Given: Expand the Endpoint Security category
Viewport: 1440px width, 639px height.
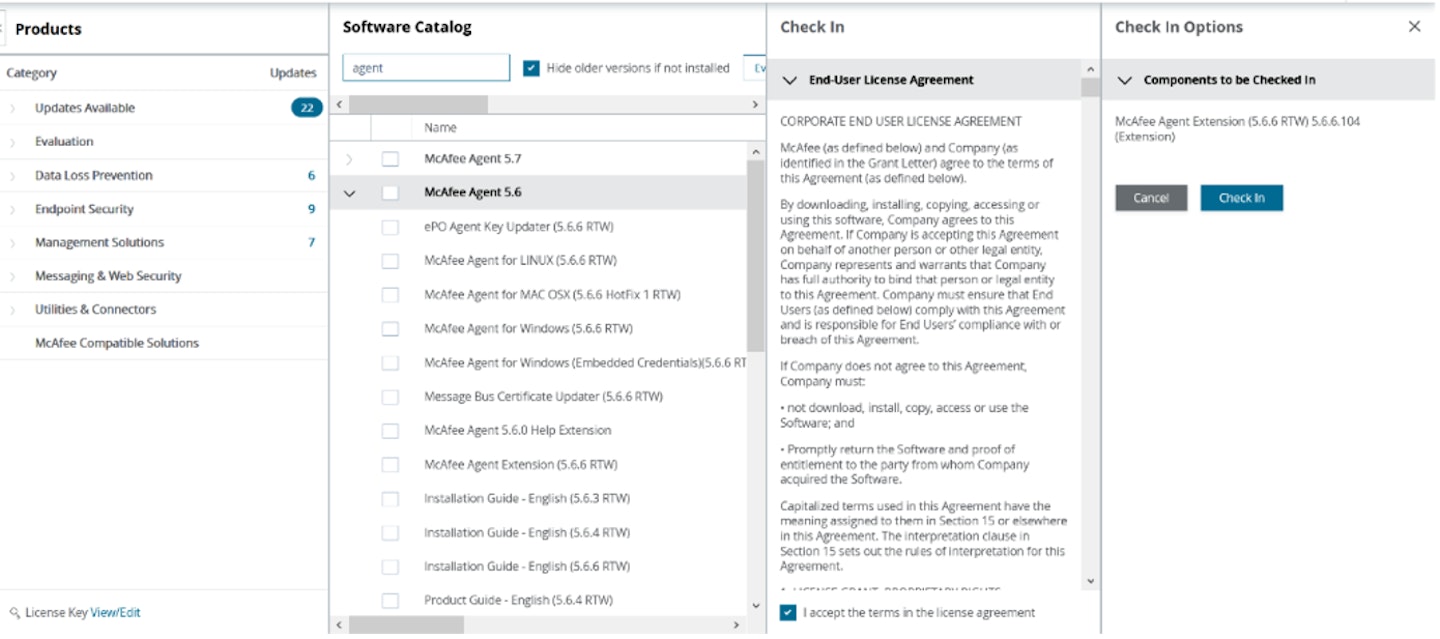Looking at the screenshot, I should click(x=13, y=209).
